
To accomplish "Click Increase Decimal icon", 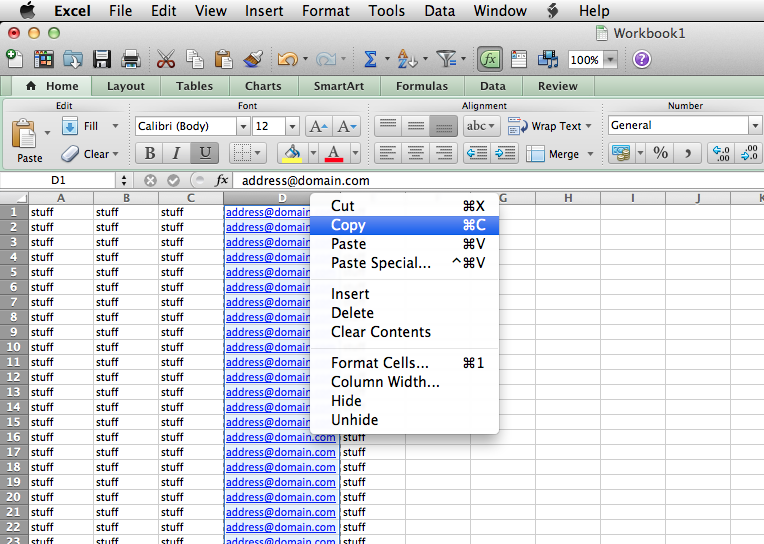I will click(721, 153).
